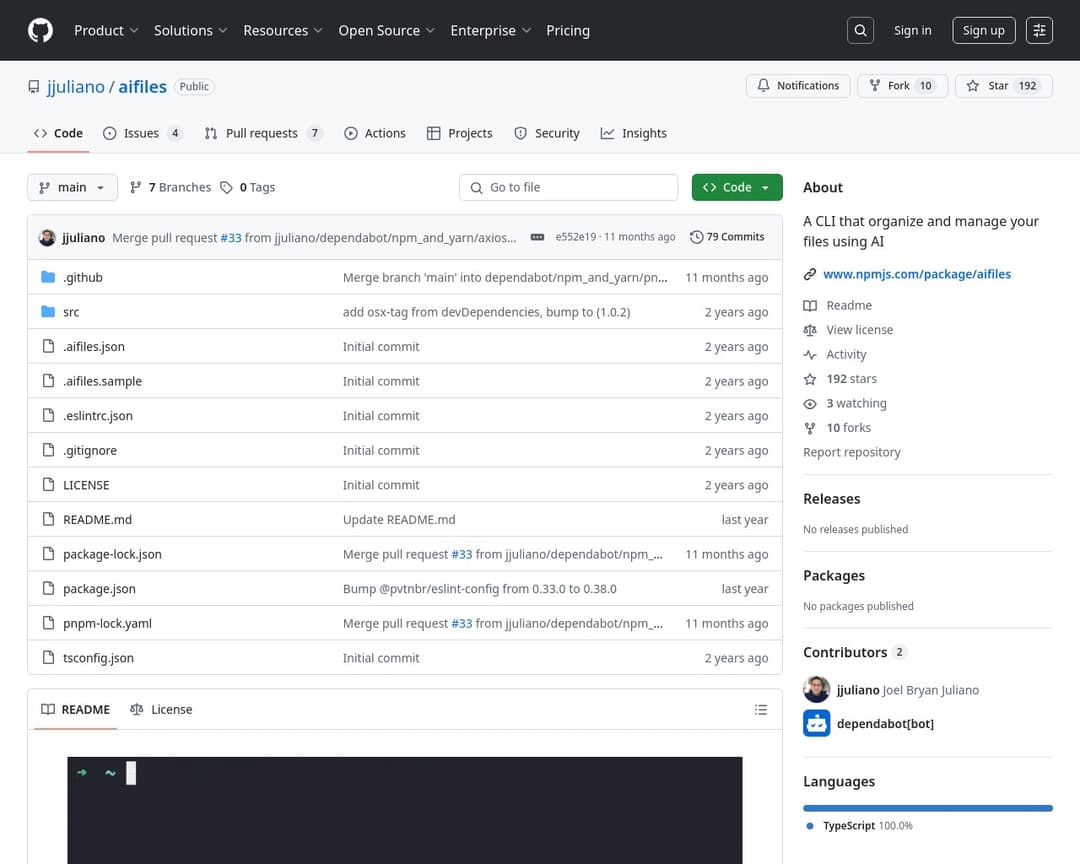This screenshot has height=864, width=1080.
Task: Click the e552e19 commit hash
Action: tap(576, 237)
